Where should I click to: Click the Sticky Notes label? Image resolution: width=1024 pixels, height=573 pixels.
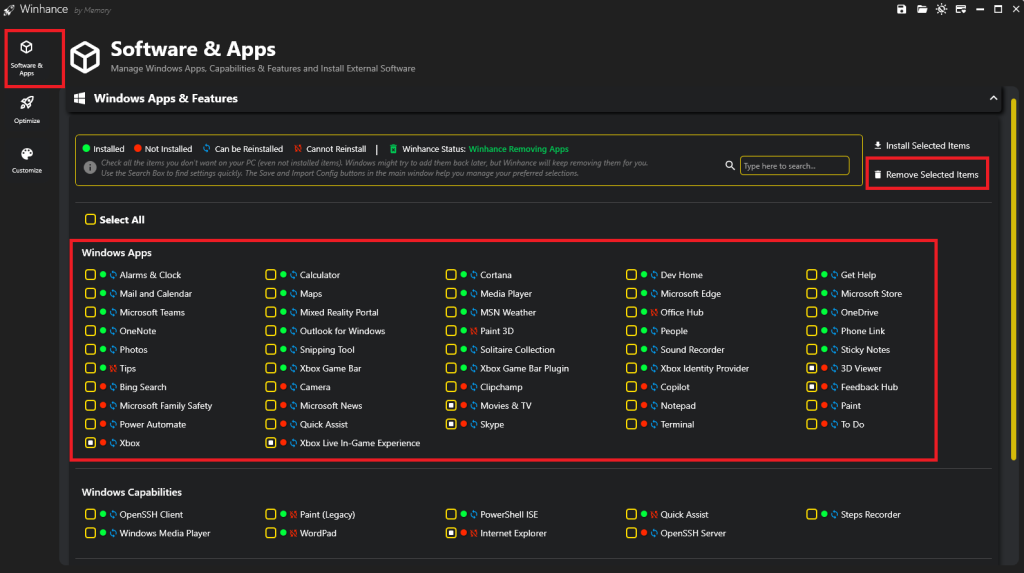point(865,350)
